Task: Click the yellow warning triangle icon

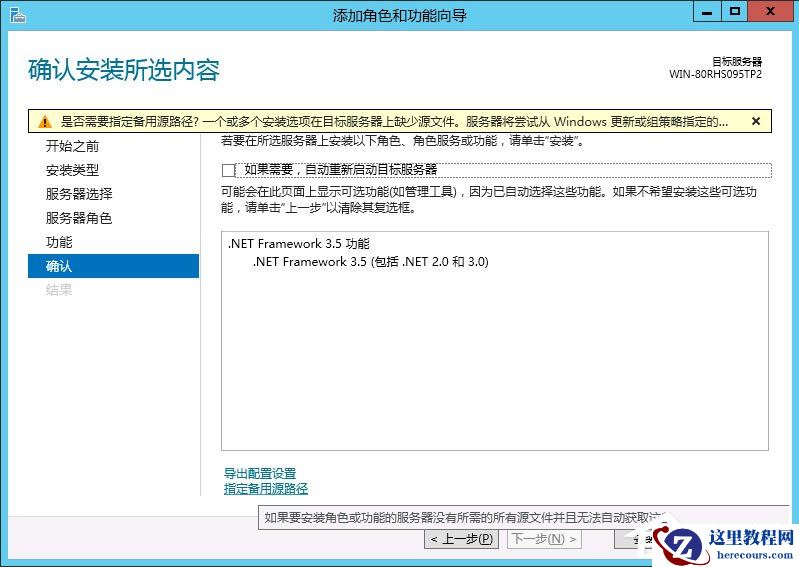Action: point(45,122)
